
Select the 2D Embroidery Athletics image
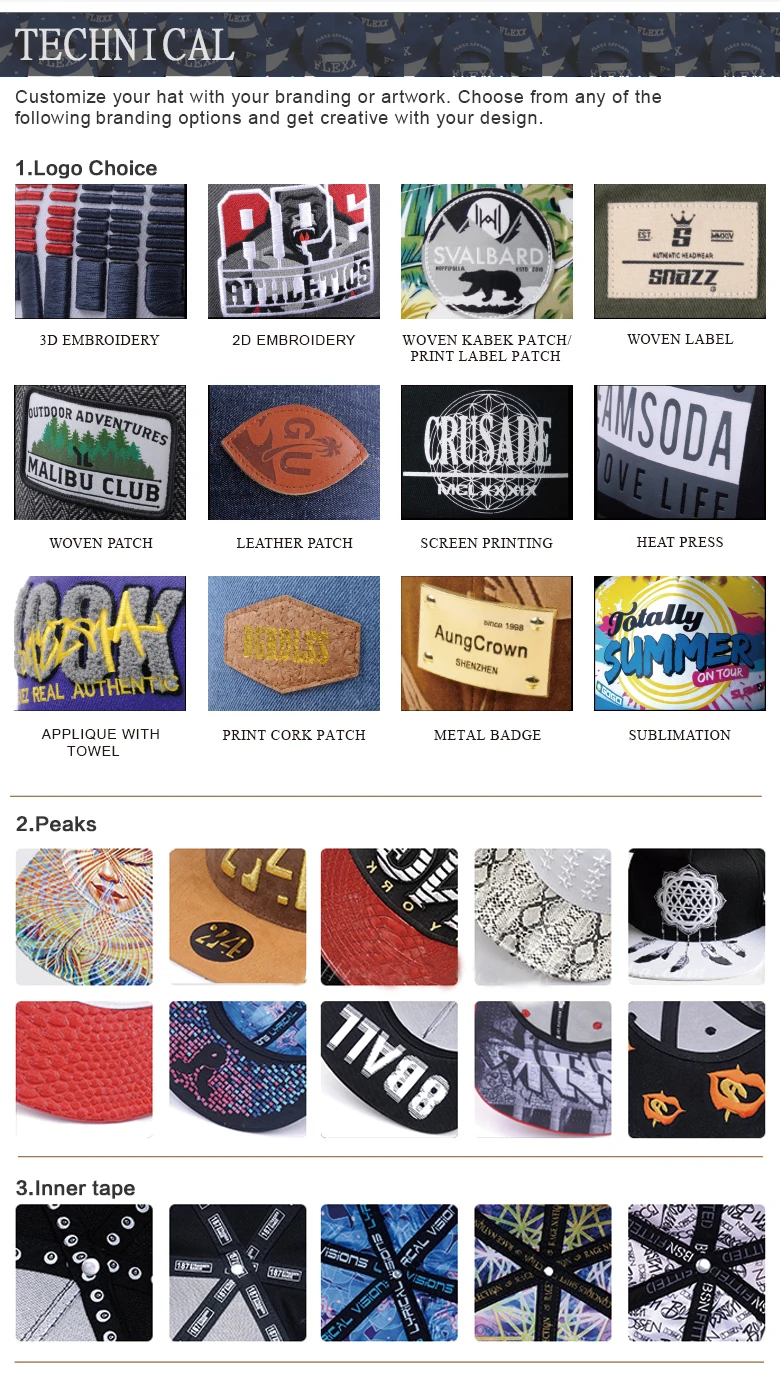click(x=294, y=251)
